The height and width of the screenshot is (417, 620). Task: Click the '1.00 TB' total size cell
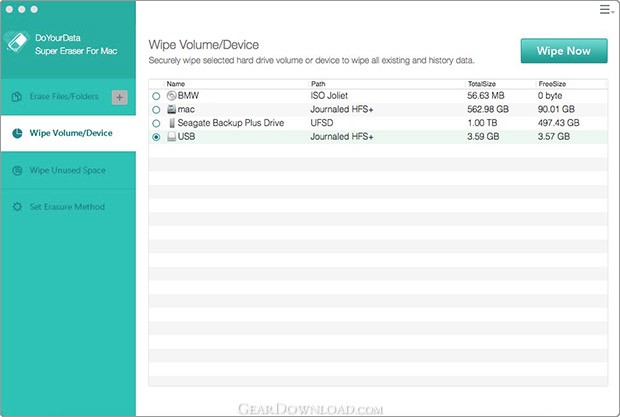tap(482, 123)
